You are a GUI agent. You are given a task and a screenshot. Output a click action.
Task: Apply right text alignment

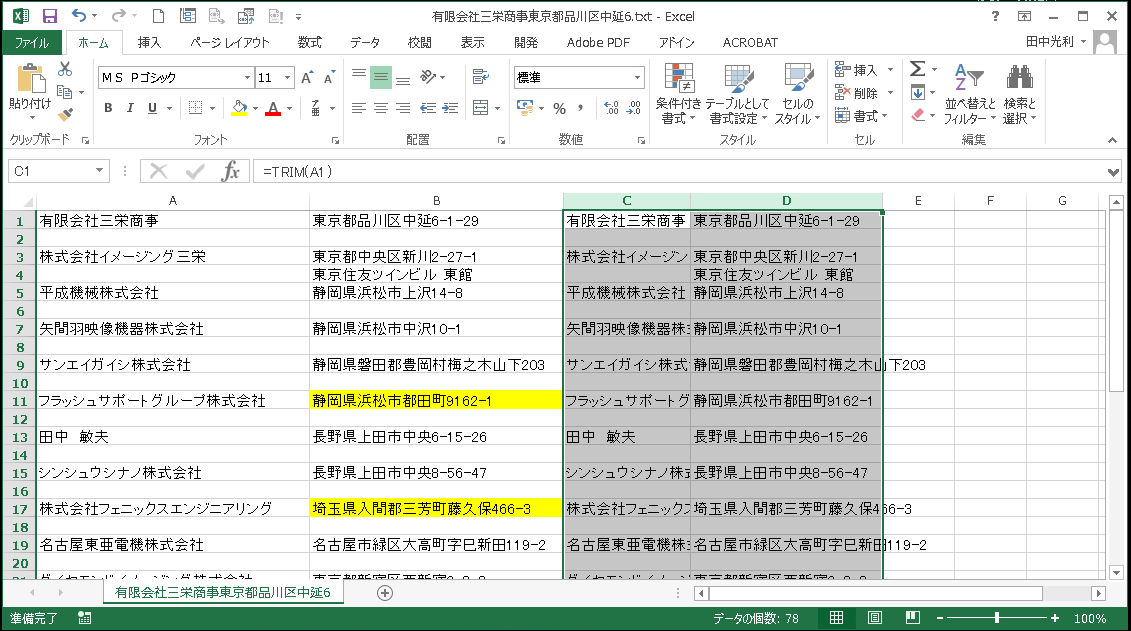coord(403,108)
